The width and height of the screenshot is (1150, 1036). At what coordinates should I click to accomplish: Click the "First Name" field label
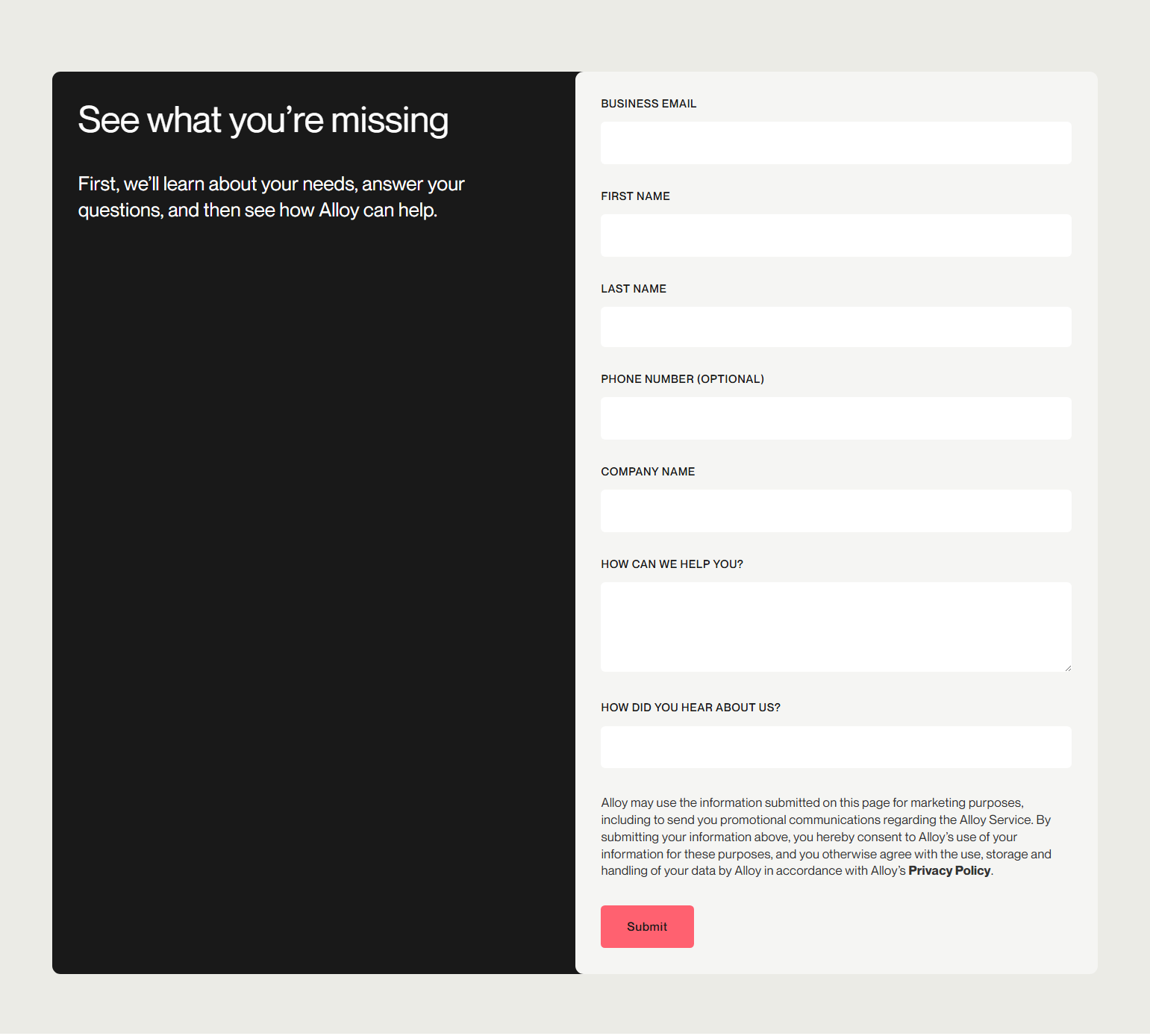(x=635, y=196)
